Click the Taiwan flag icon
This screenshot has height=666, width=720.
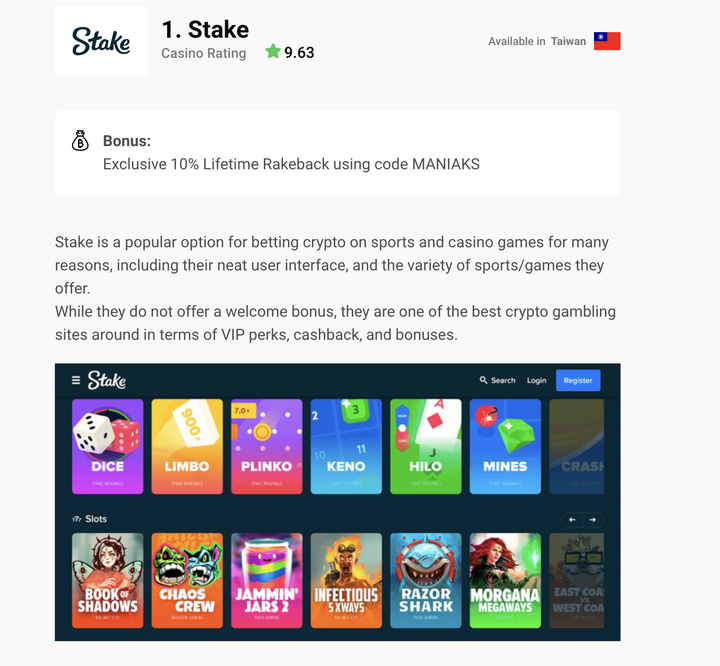[x=607, y=41]
